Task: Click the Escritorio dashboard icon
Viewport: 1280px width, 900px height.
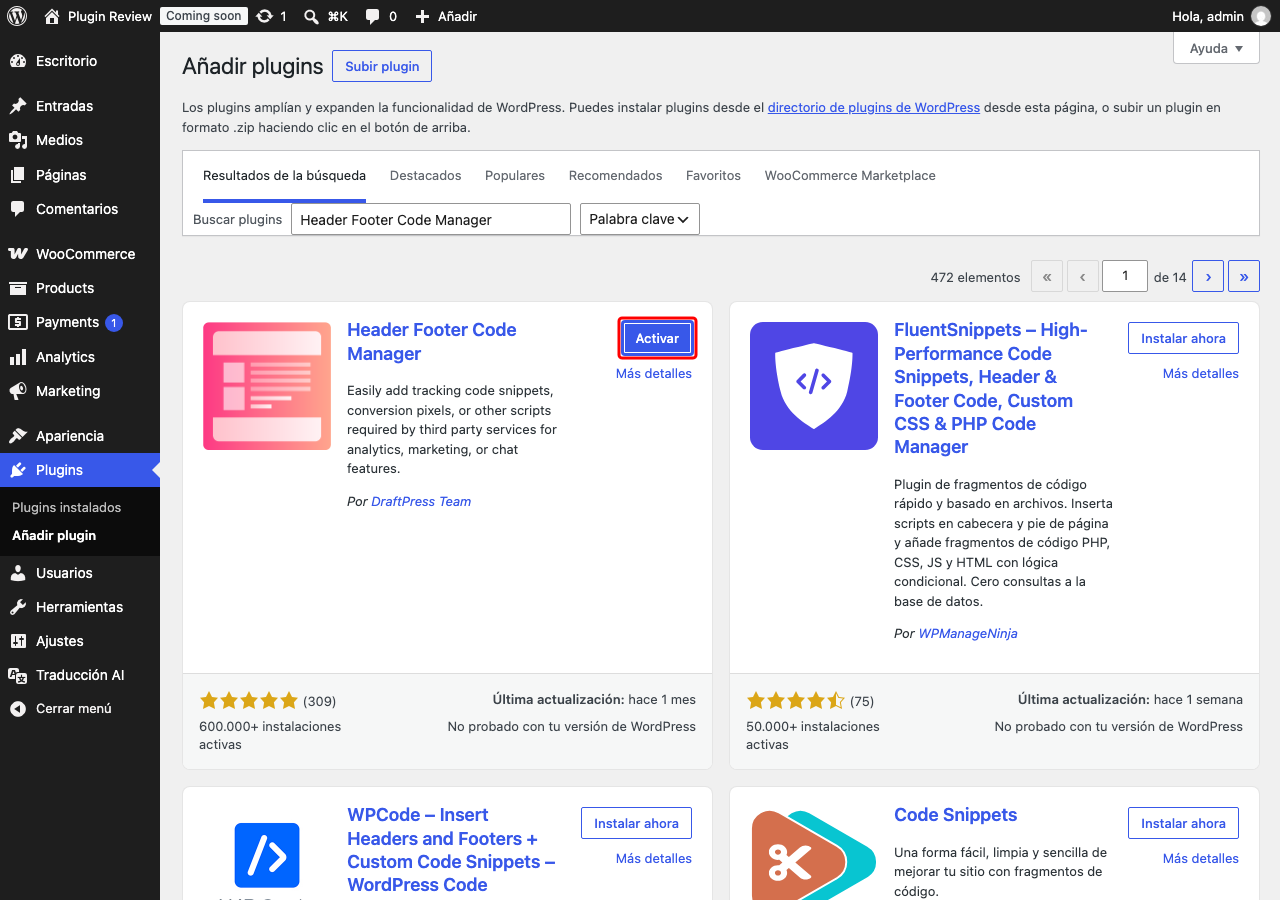Action: click(x=18, y=61)
